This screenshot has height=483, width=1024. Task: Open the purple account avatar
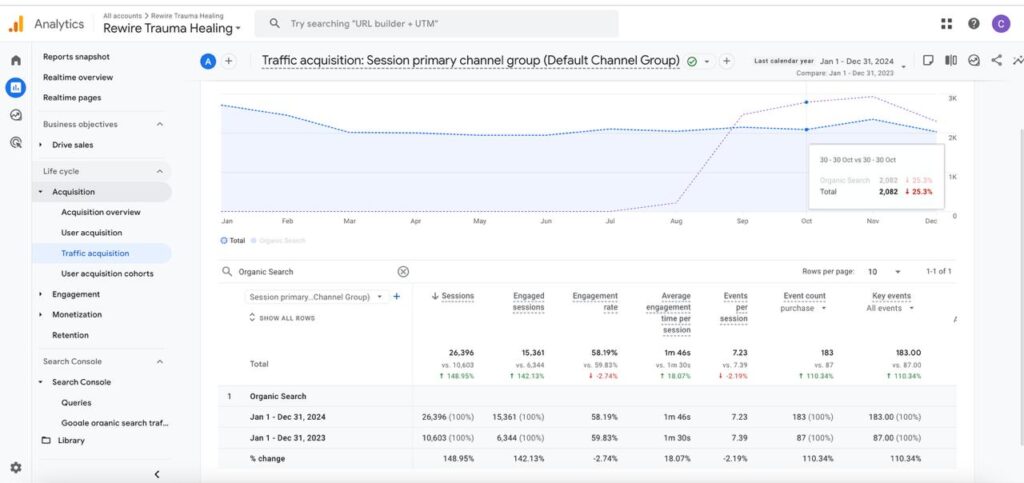(1000, 23)
